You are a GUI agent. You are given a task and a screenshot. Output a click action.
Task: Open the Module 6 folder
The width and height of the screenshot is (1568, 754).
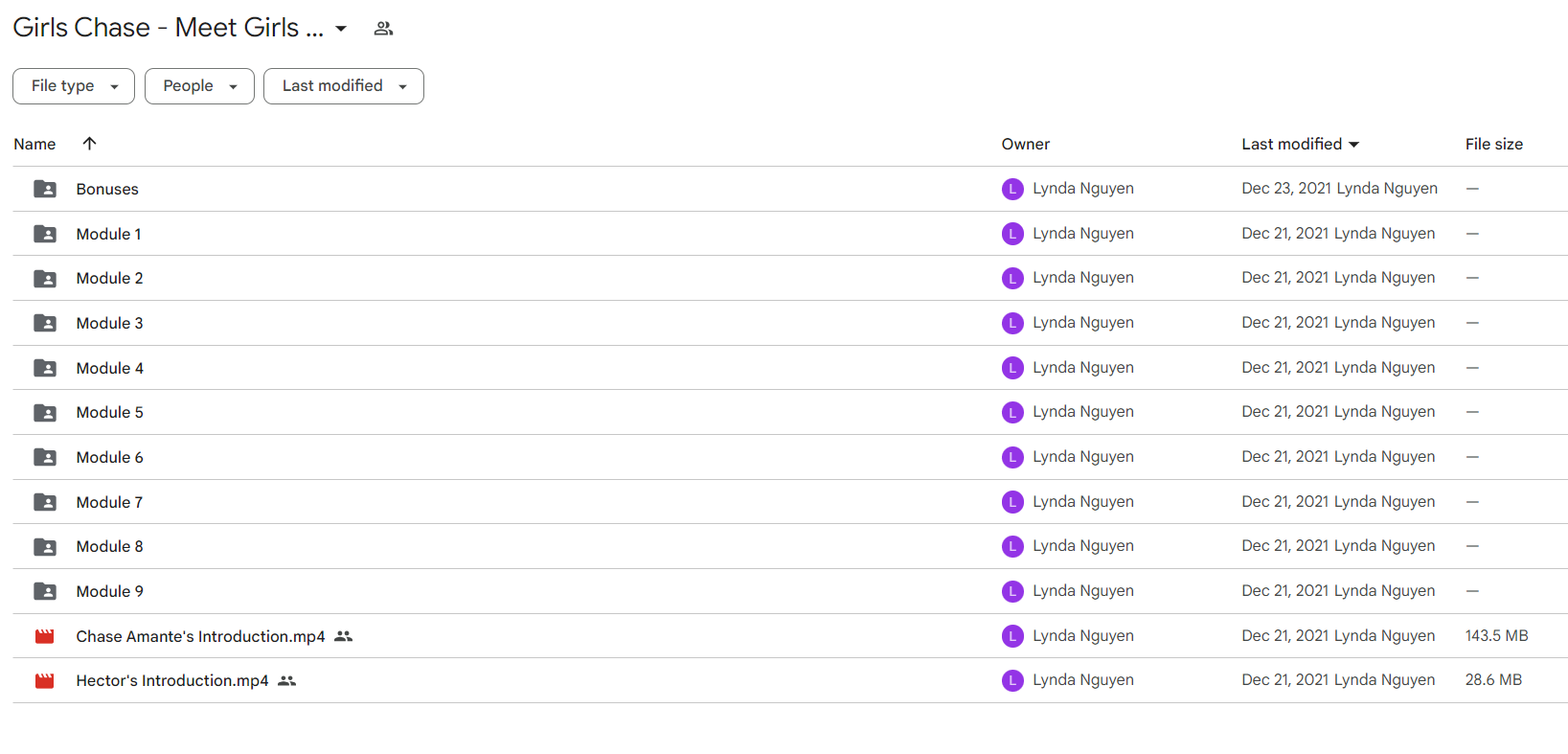point(110,457)
